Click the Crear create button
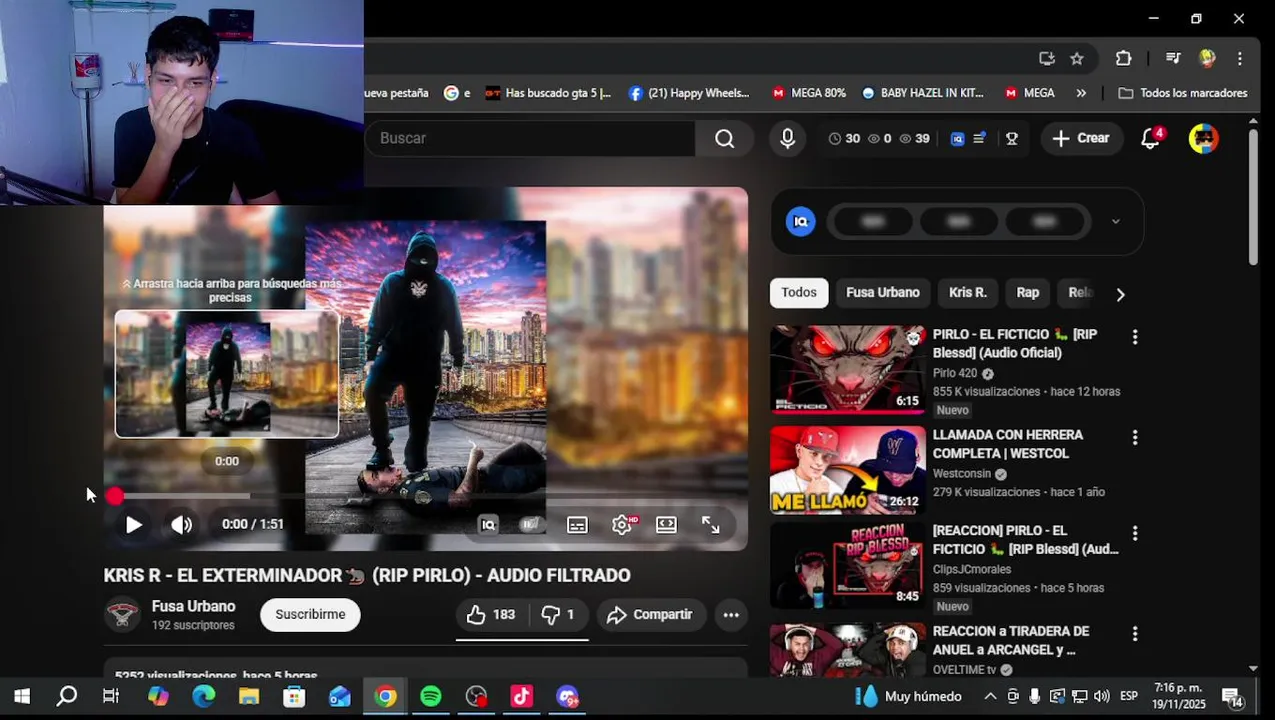Screen dimensions: 1275x720 1081,138
